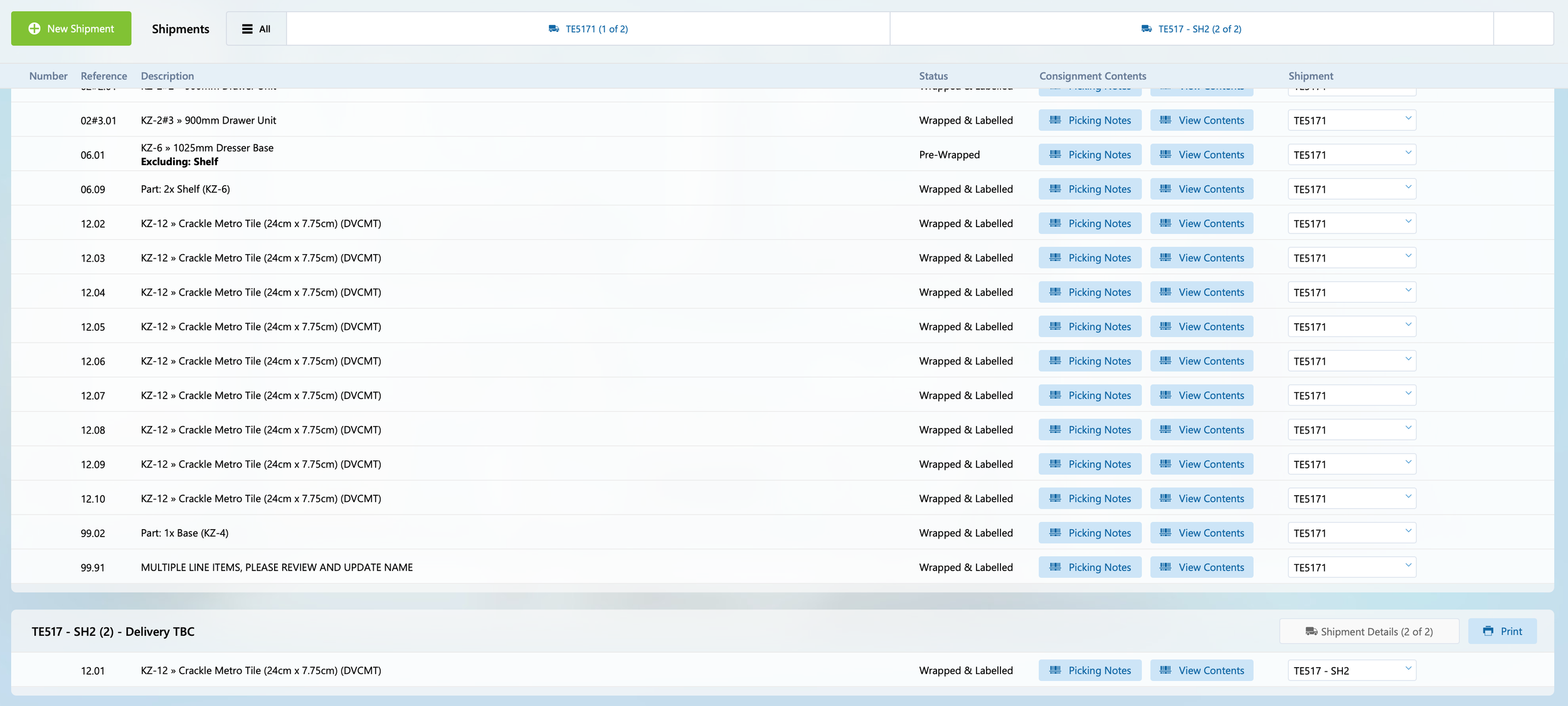Select the All shipments tab
This screenshot has width=1568, height=706.
pos(257,29)
